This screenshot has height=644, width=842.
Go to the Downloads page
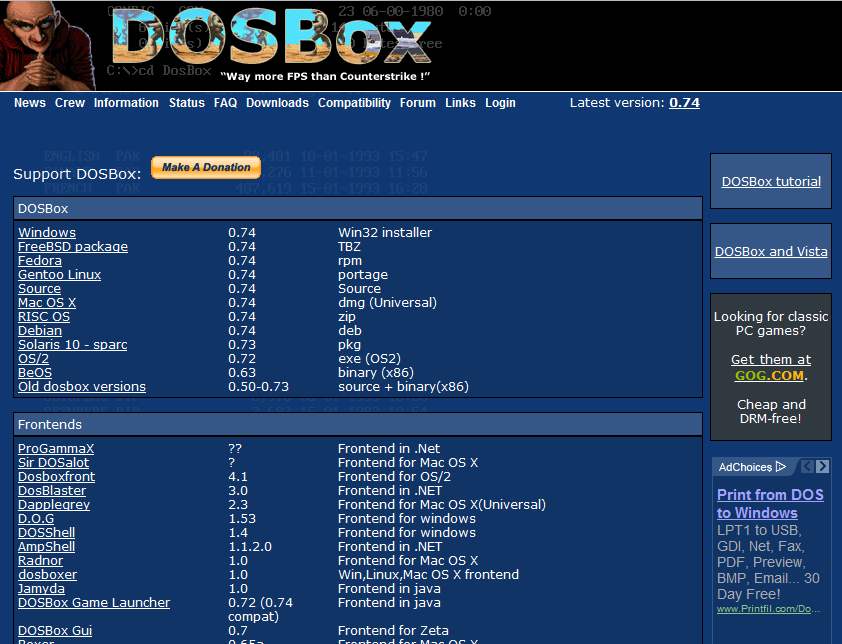[277, 103]
